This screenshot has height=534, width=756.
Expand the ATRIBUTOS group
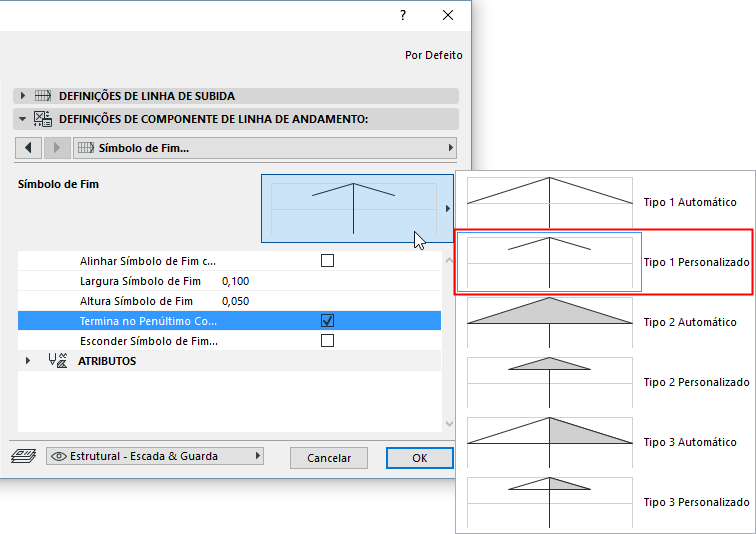28,360
